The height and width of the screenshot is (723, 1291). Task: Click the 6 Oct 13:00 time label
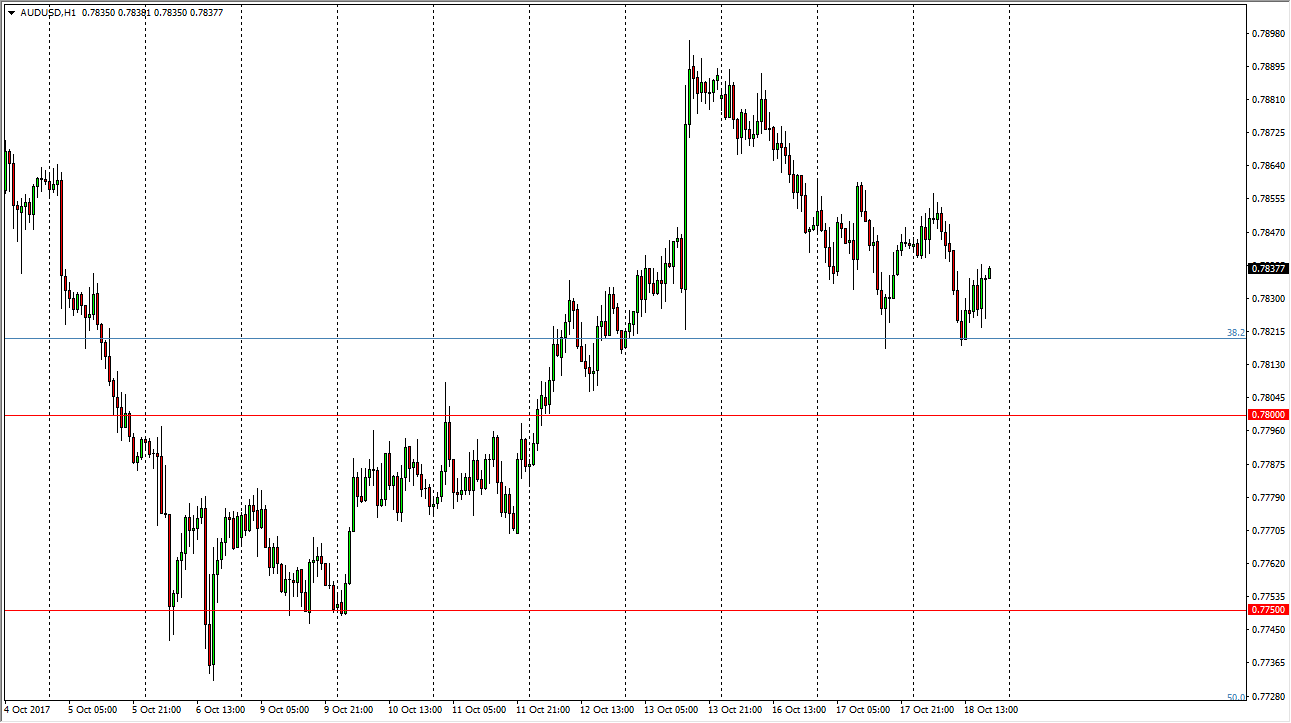tap(222, 710)
